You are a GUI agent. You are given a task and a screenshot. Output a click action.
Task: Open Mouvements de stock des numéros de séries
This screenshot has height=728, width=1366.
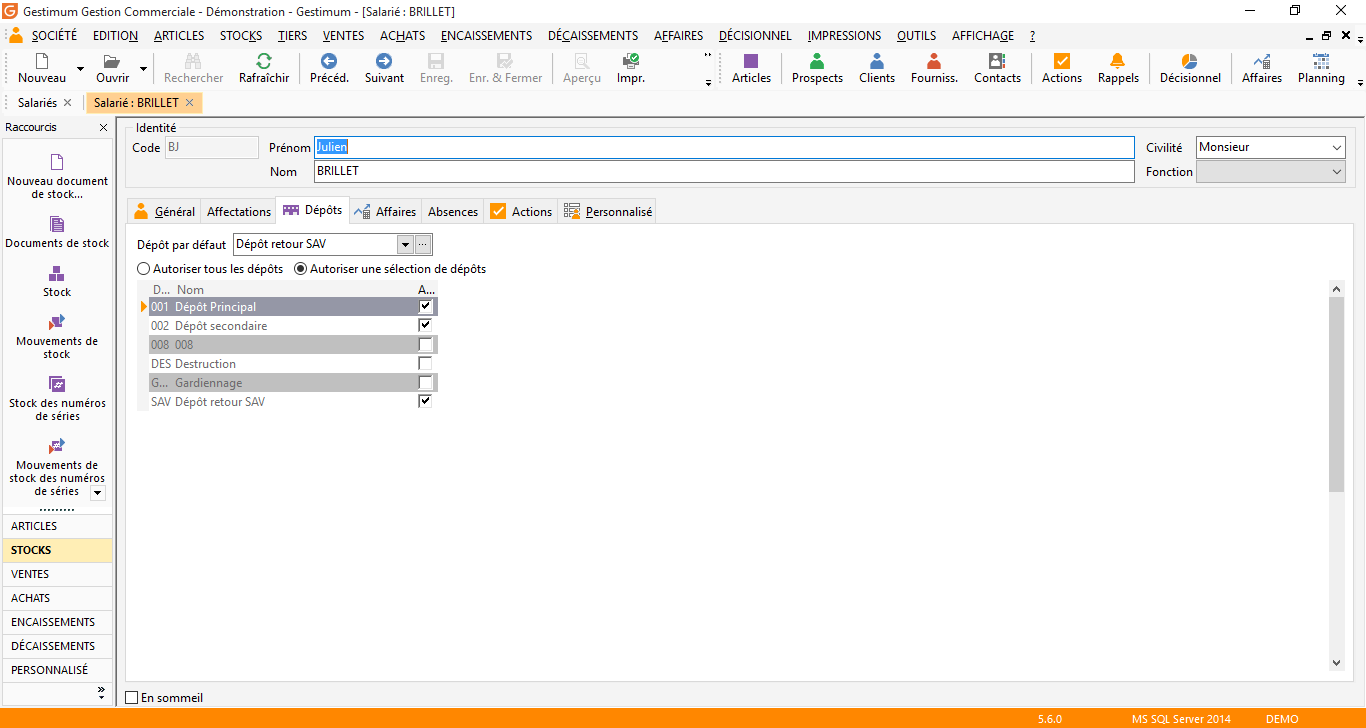coord(57,467)
